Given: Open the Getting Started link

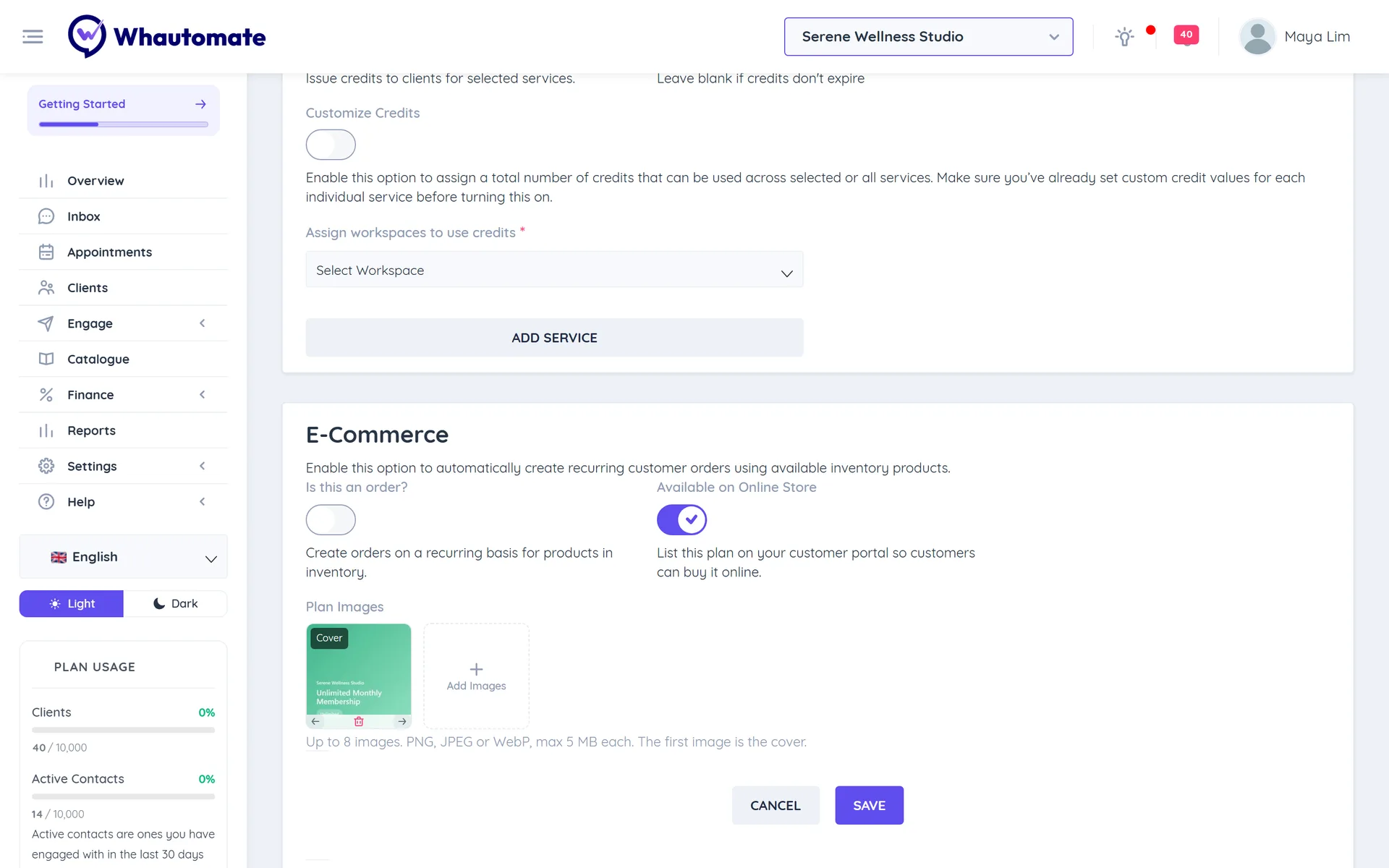Looking at the screenshot, I should coord(124,110).
